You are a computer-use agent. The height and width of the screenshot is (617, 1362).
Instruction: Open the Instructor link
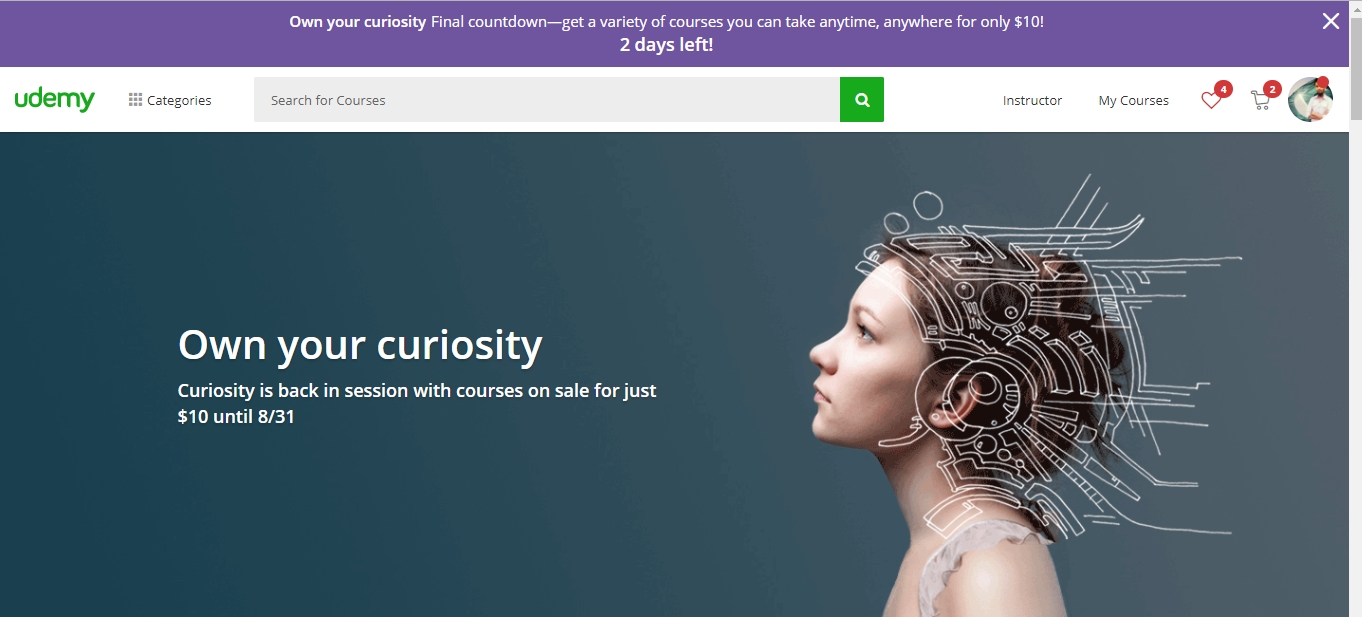pos(1032,100)
